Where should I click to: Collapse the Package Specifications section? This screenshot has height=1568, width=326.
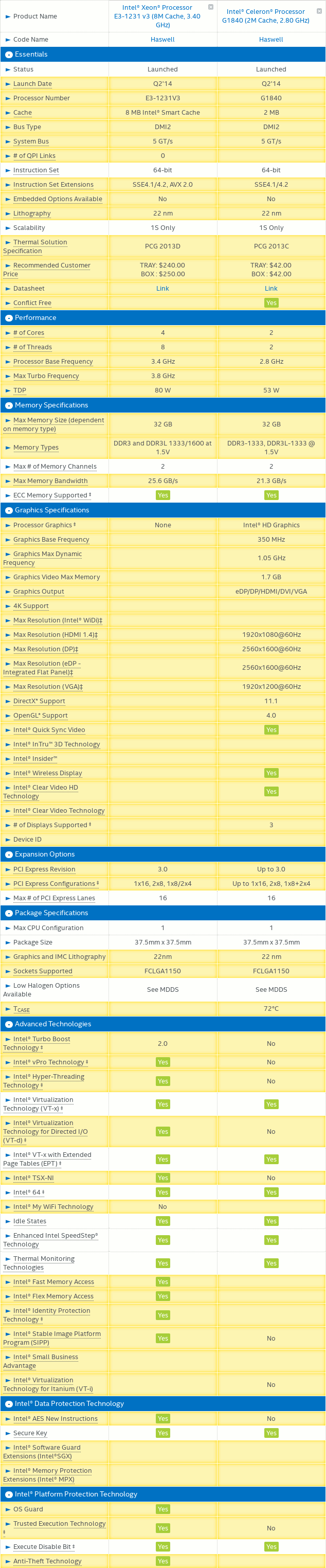(9, 913)
